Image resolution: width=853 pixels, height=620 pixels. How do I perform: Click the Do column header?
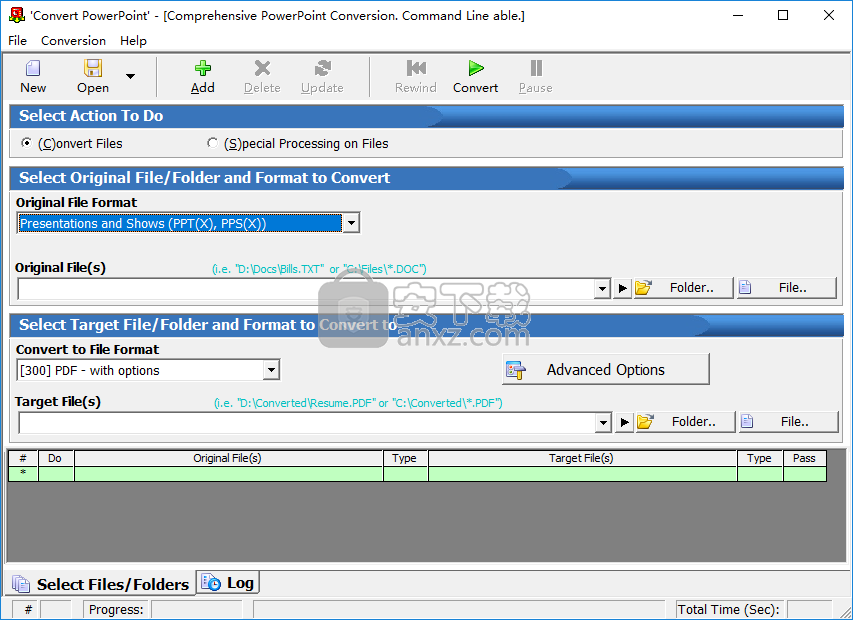point(55,458)
